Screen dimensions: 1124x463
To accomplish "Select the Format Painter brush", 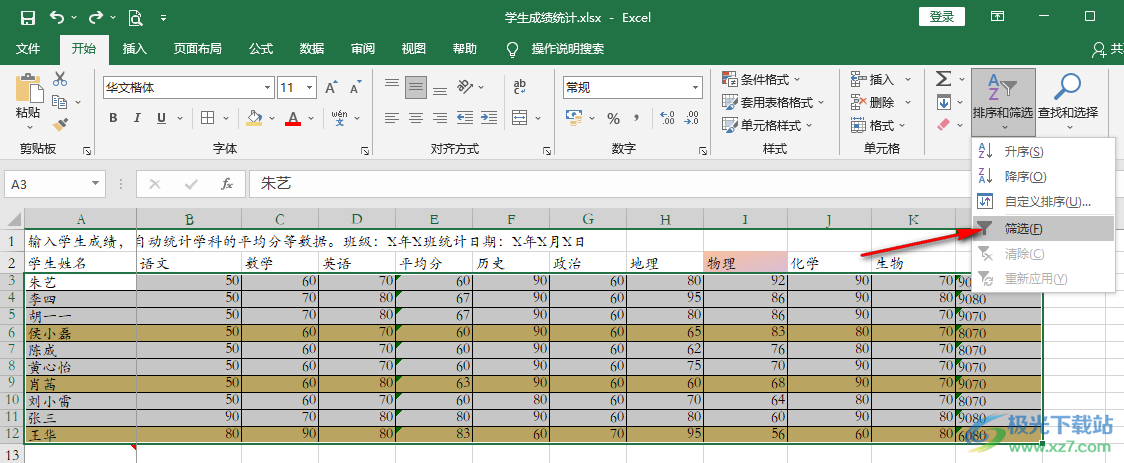I will click(x=60, y=125).
